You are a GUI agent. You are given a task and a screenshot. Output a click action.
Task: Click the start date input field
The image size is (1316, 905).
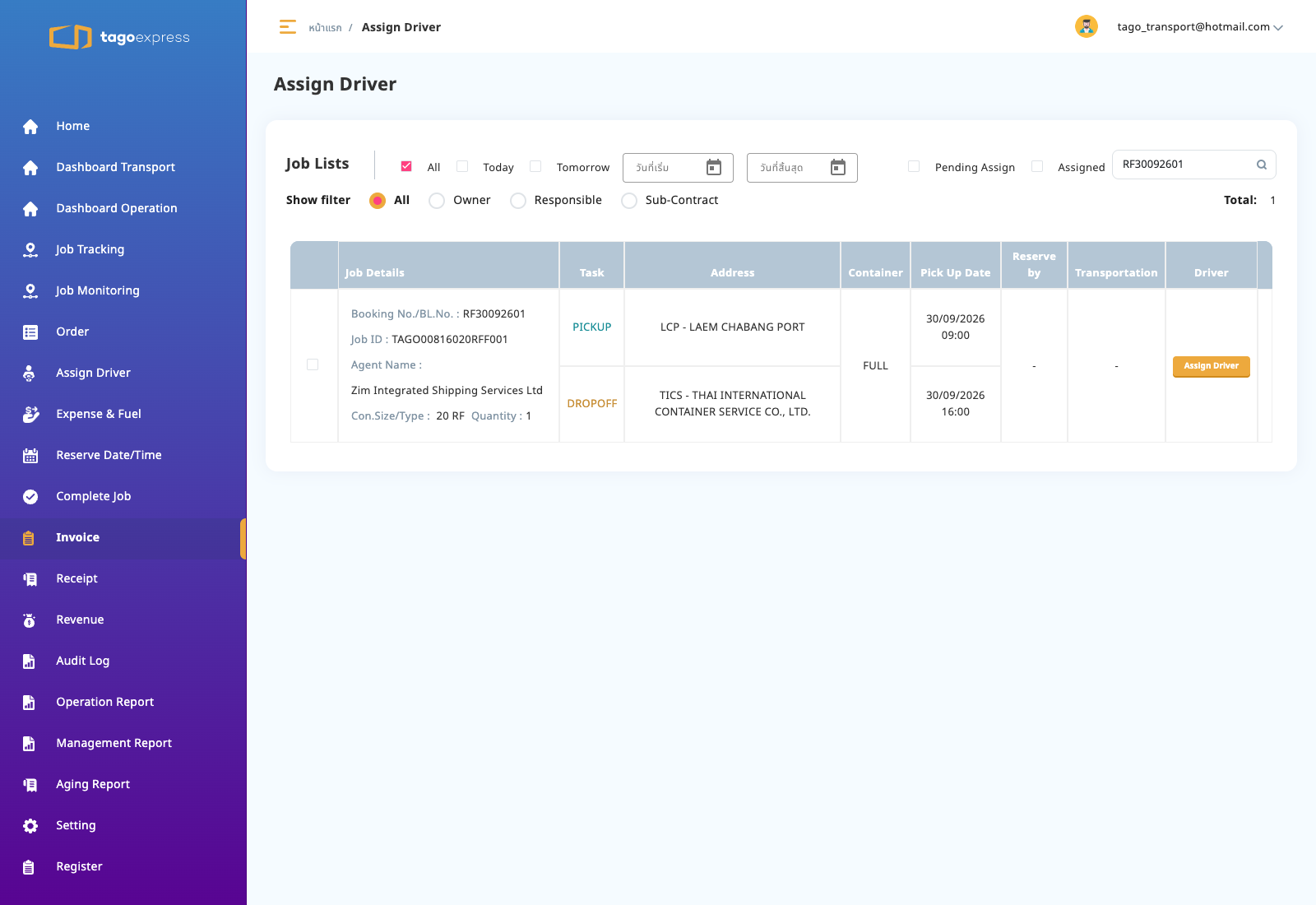click(678, 168)
